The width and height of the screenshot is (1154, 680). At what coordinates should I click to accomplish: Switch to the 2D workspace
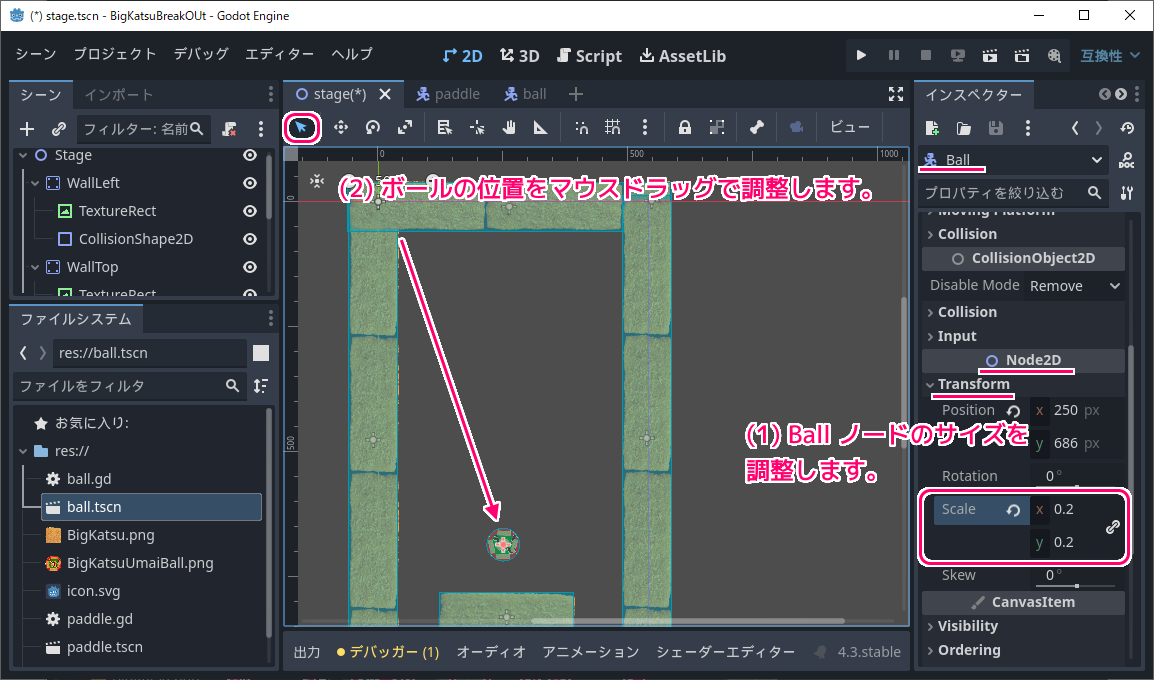[462, 56]
